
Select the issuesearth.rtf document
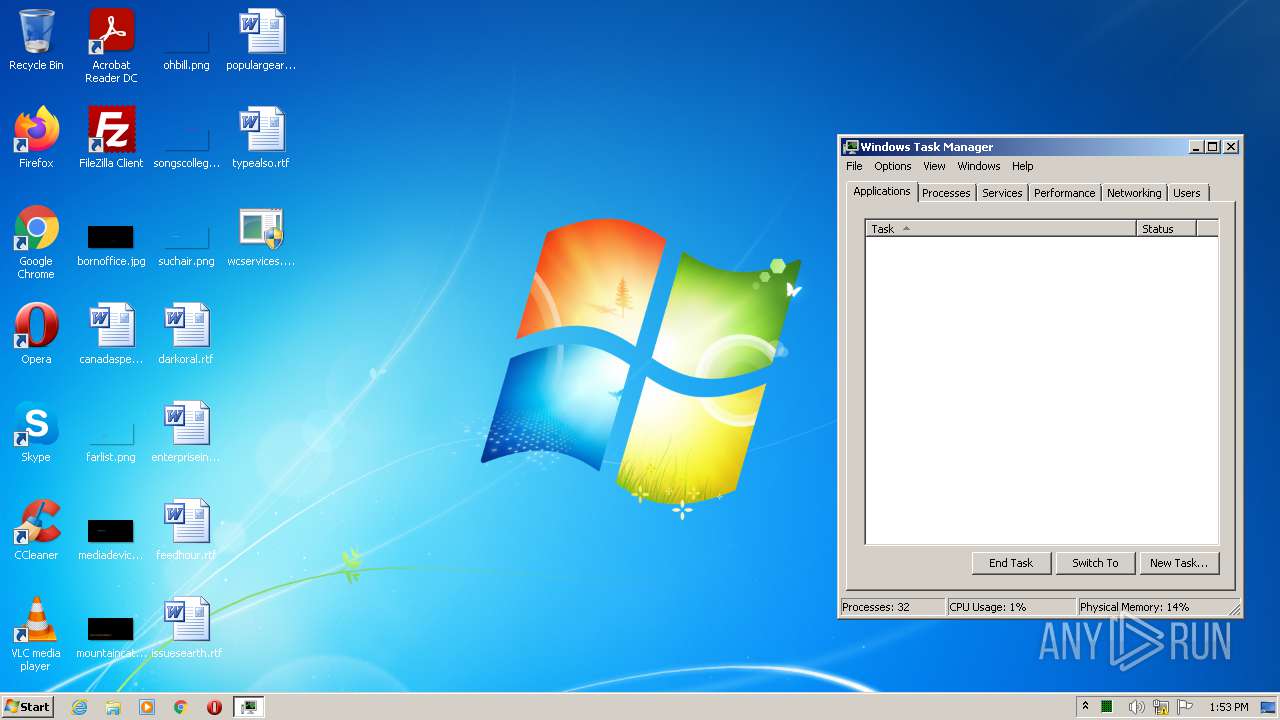click(186, 628)
